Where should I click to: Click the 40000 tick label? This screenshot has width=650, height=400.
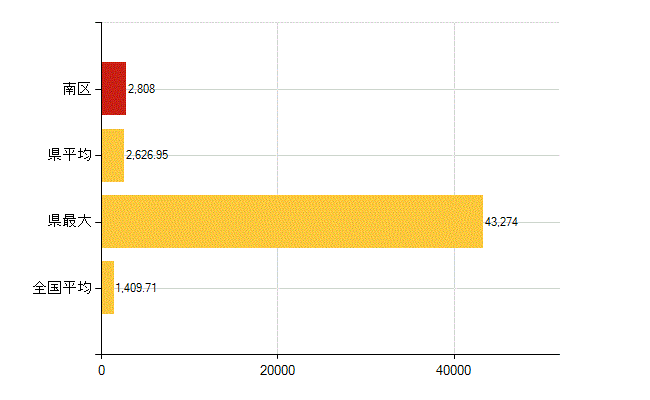454,370
